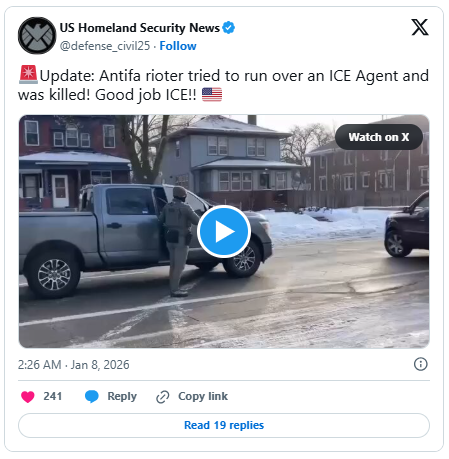
Task: Click the 241 likes count
Action: click(53, 396)
